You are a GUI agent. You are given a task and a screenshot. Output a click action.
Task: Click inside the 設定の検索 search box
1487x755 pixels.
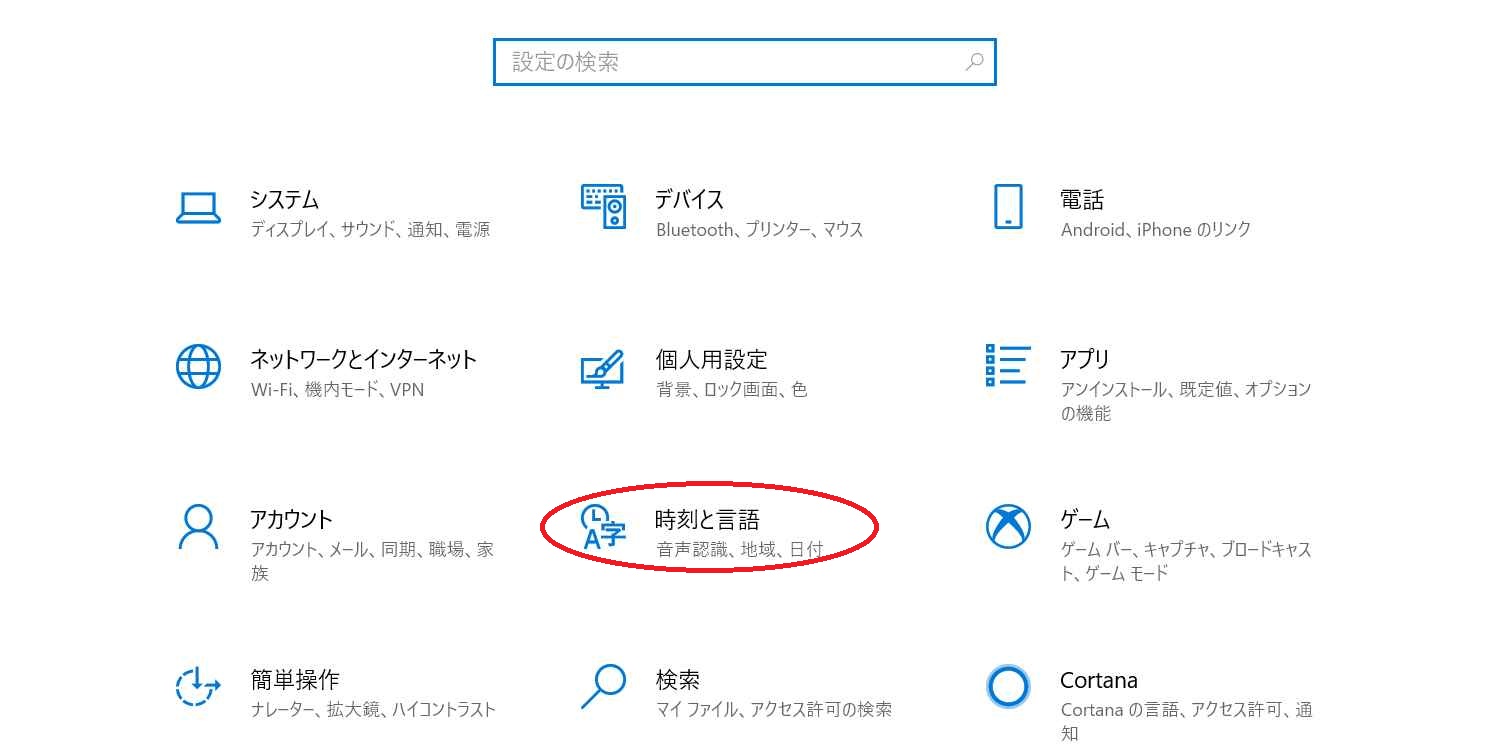730,62
